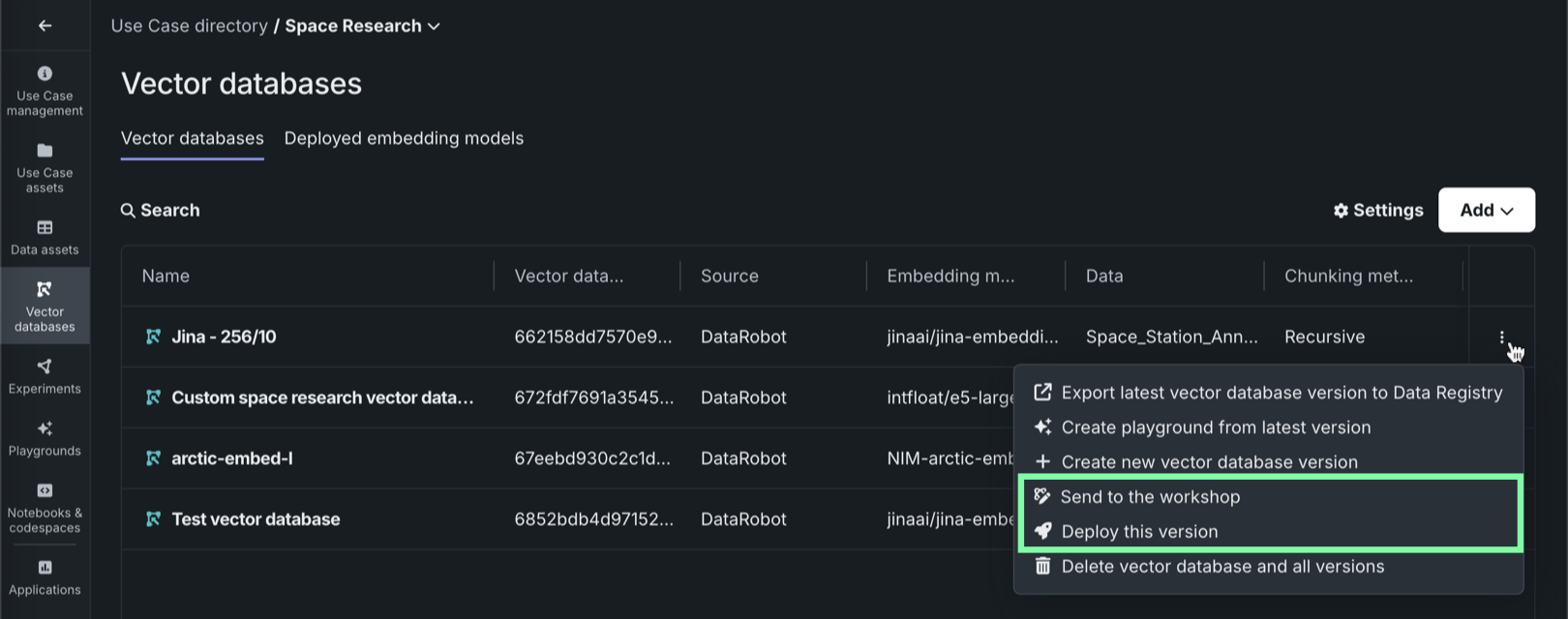Image resolution: width=1568 pixels, height=619 pixels.
Task: Go to Data assets in sidebar
Action: coord(45,237)
